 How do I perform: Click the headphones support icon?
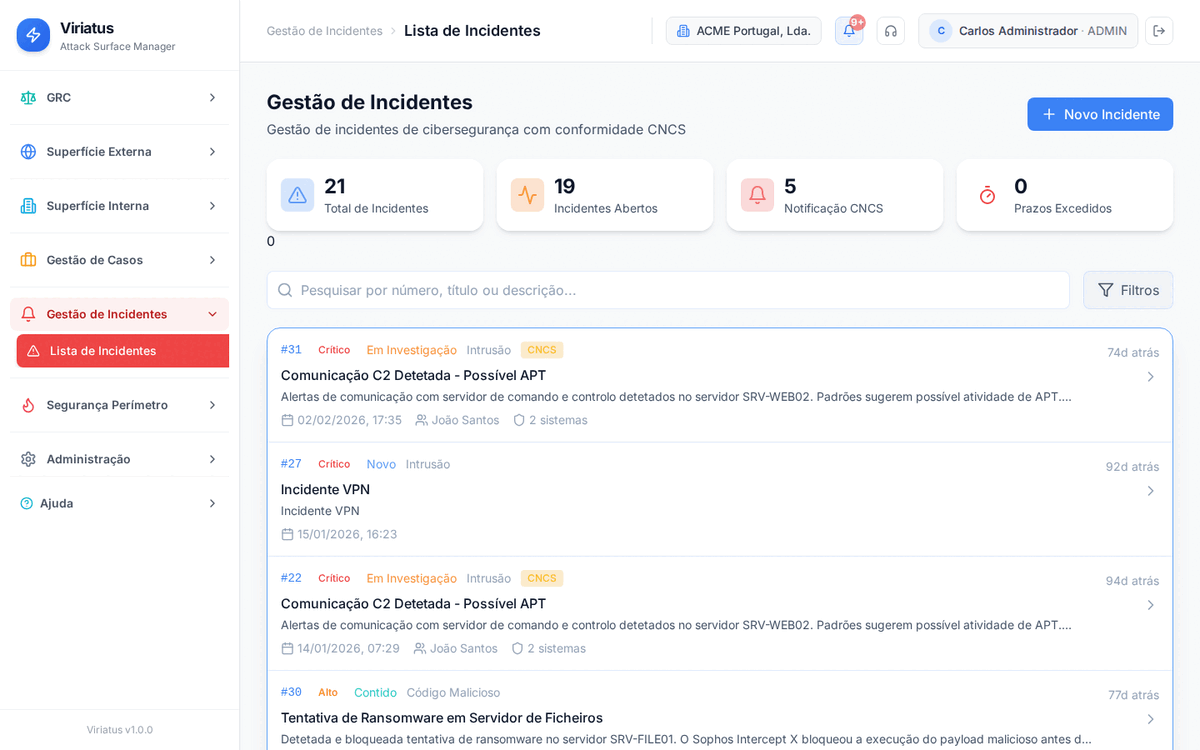(890, 31)
